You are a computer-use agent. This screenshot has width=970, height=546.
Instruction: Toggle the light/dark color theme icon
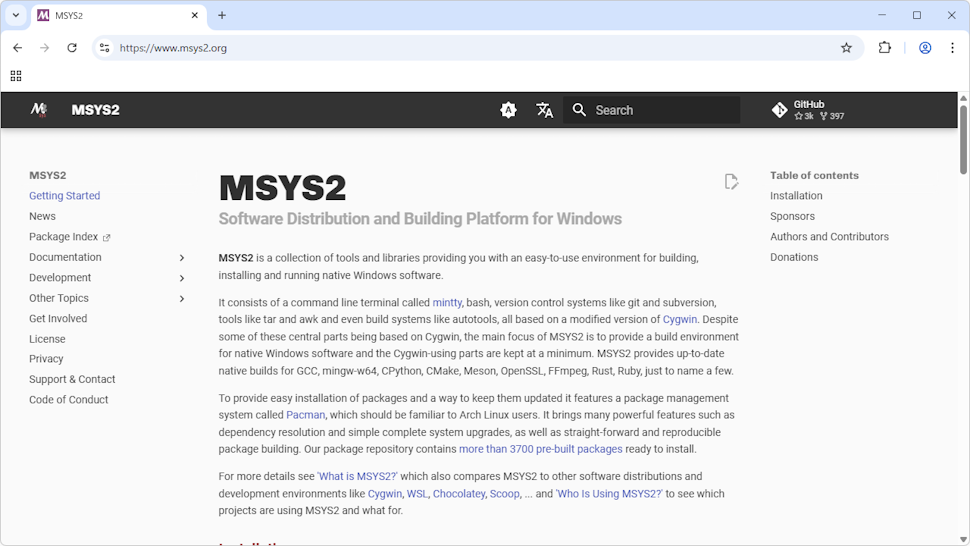click(x=509, y=110)
